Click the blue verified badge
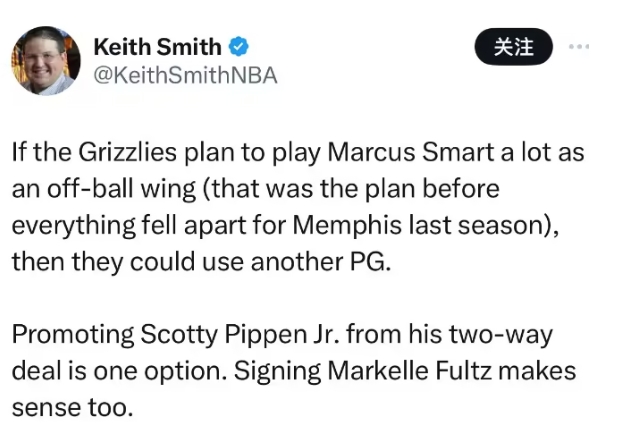617x423 pixels. (x=240, y=46)
